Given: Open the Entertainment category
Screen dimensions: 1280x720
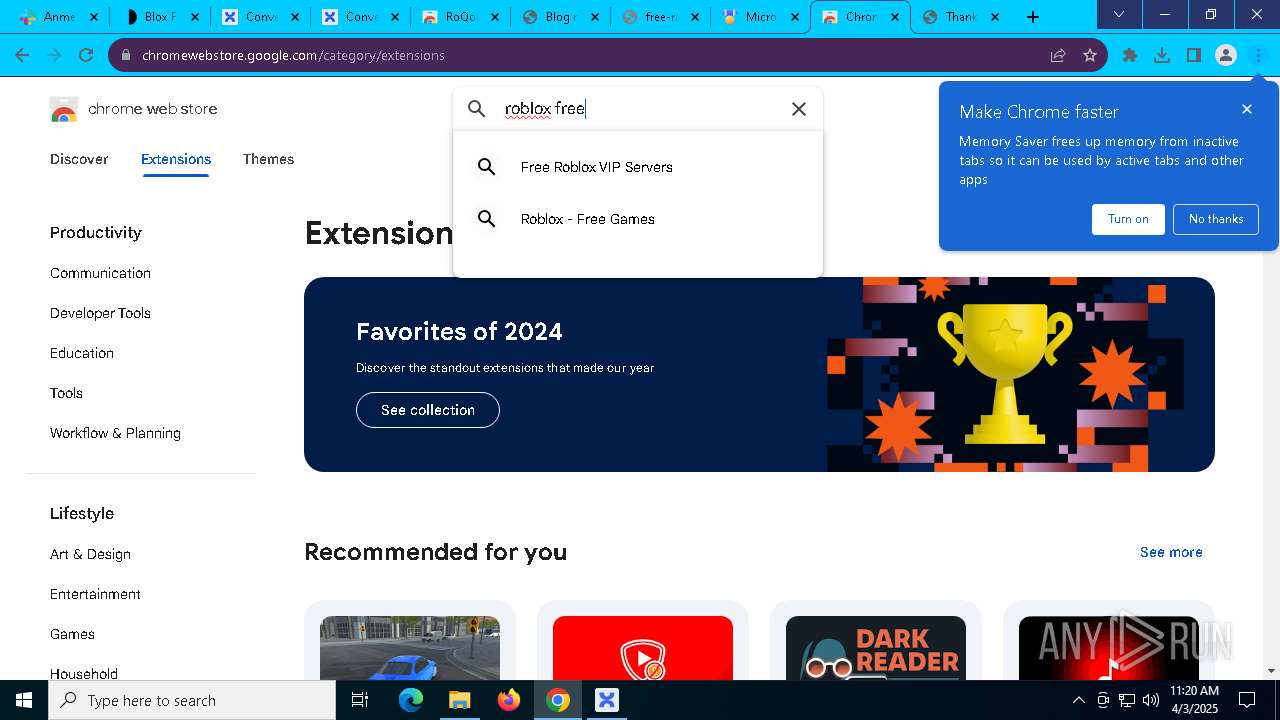Looking at the screenshot, I should coord(95,594).
